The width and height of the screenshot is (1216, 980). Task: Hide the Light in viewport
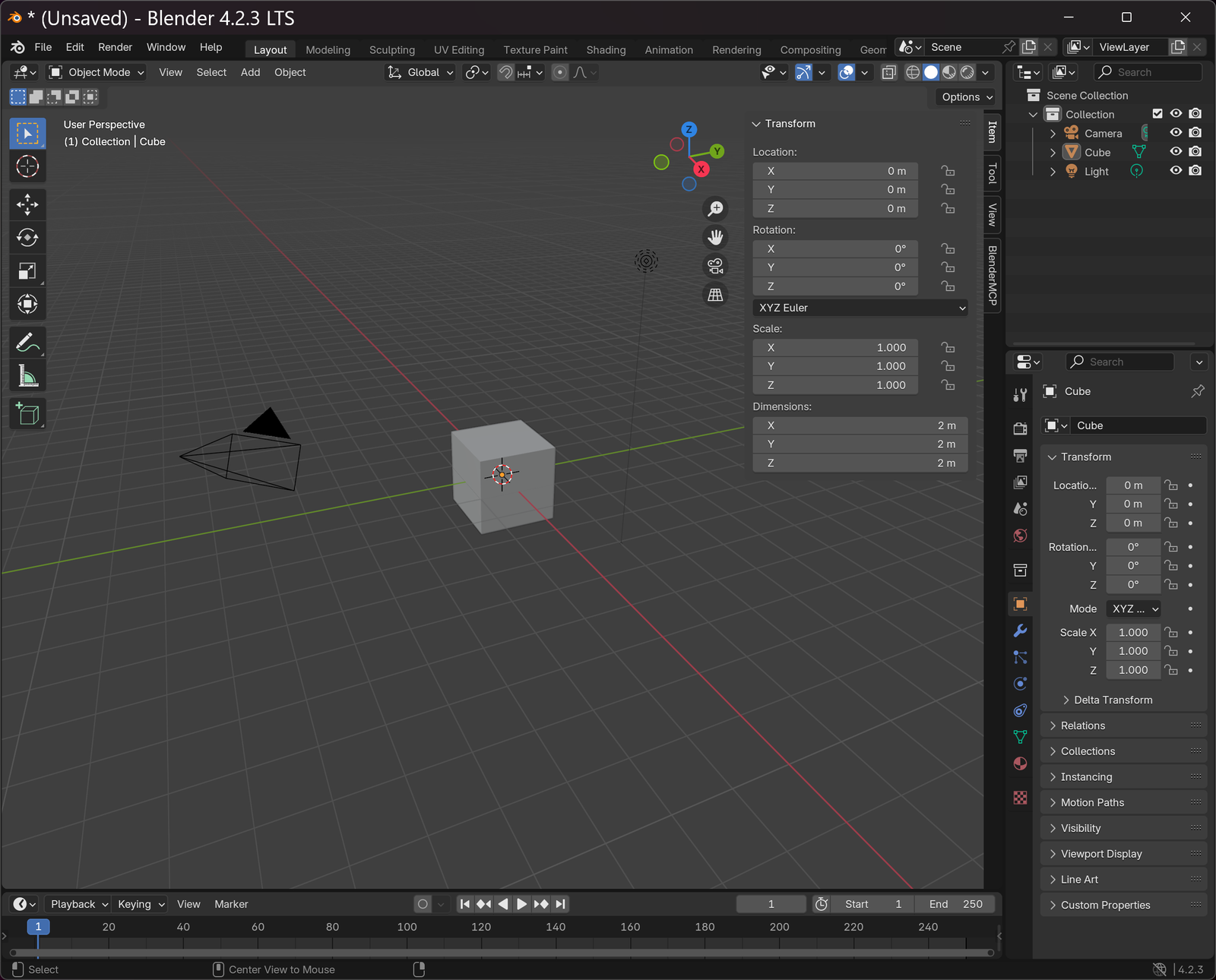pyautogui.click(x=1176, y=171)
